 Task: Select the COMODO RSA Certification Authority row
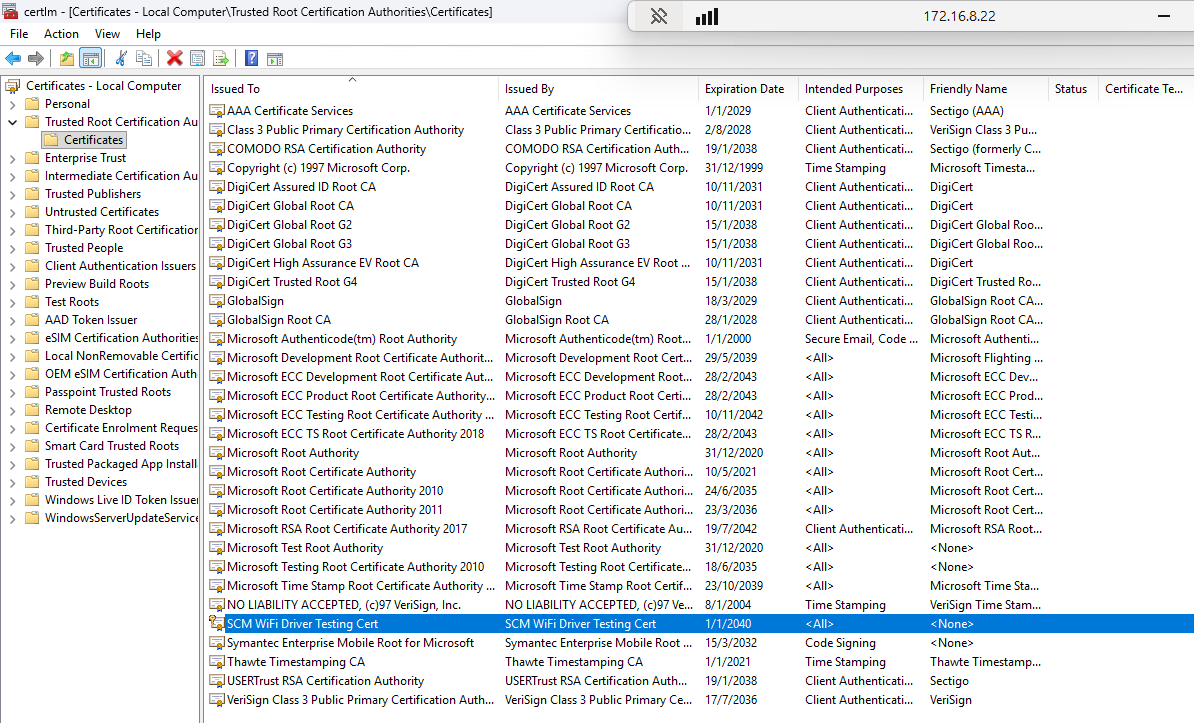coord(699,149)
